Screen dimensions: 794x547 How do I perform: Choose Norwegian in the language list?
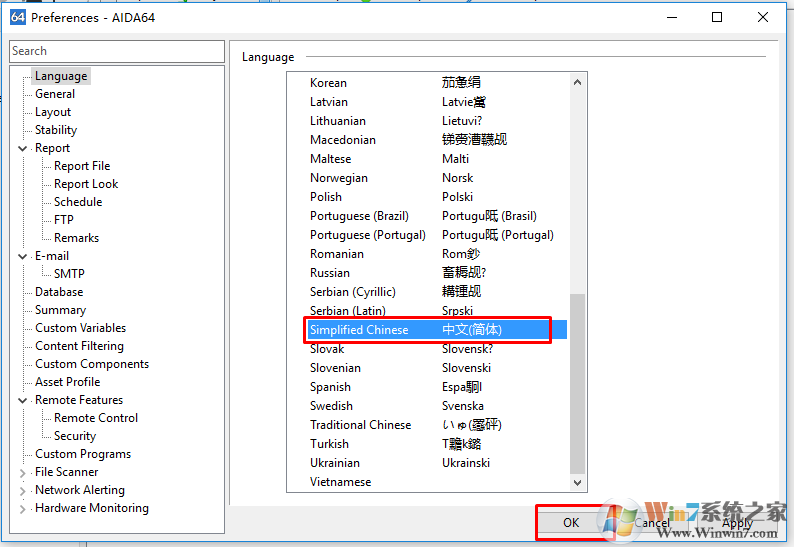[428, 178]
